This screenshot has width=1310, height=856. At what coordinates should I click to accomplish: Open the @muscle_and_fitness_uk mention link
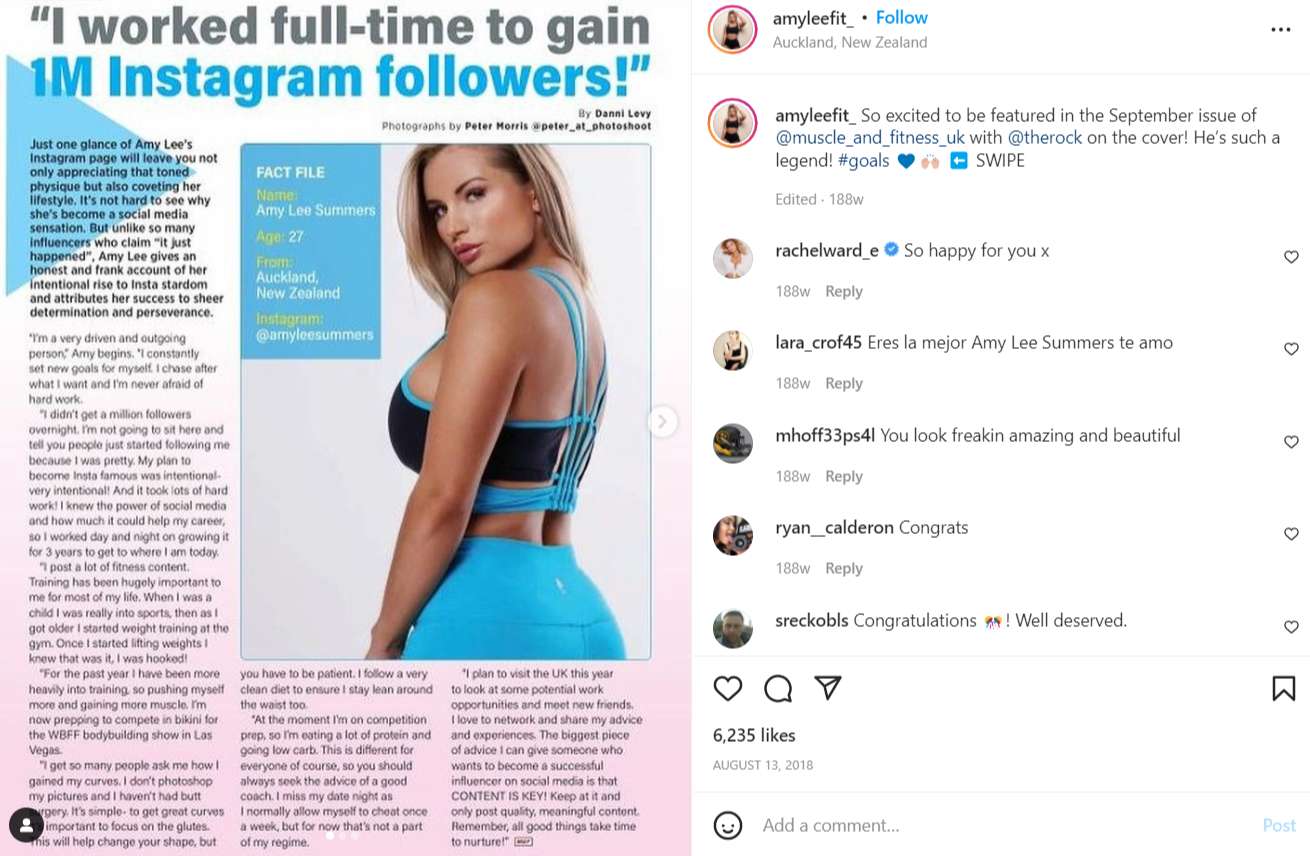click(x=870, y=138)
